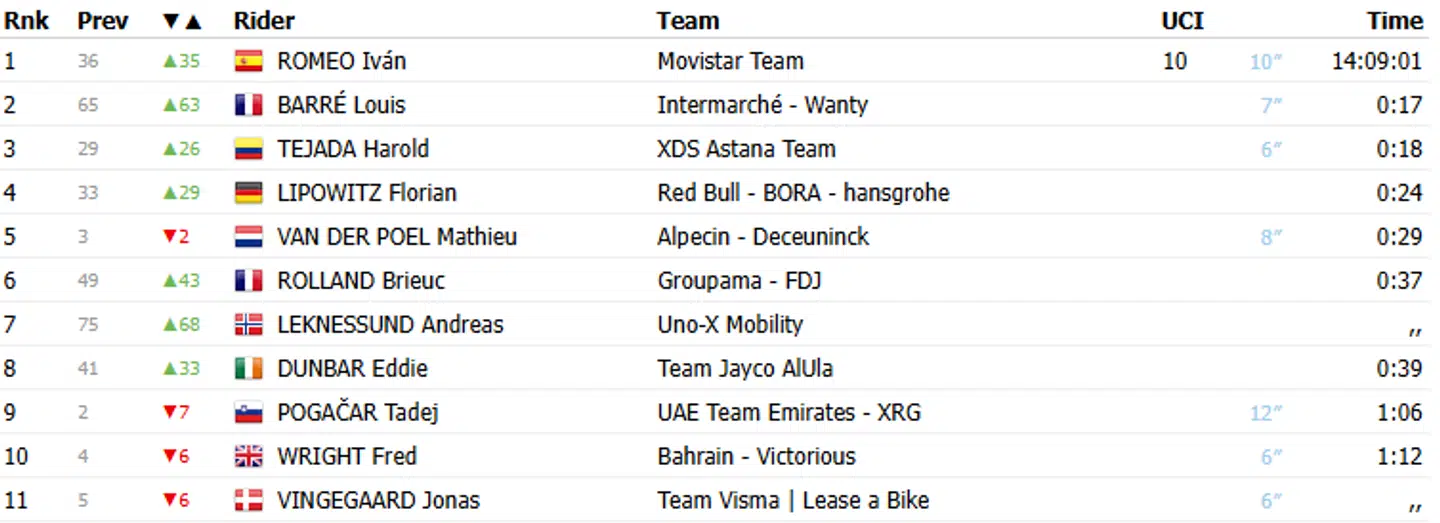1440x523 pixels.
Task: Click the Danish flag beside VINGEGAARD Jonas
Action: [248, 501]
